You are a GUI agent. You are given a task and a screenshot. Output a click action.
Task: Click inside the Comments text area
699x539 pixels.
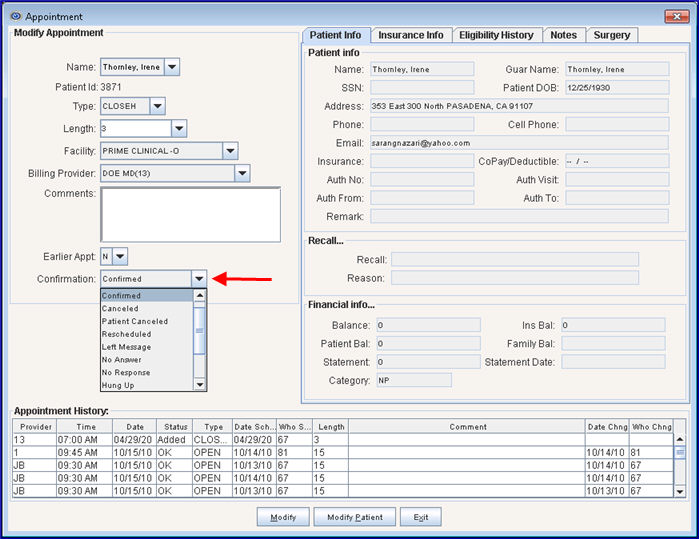click(x=191, y=215)
